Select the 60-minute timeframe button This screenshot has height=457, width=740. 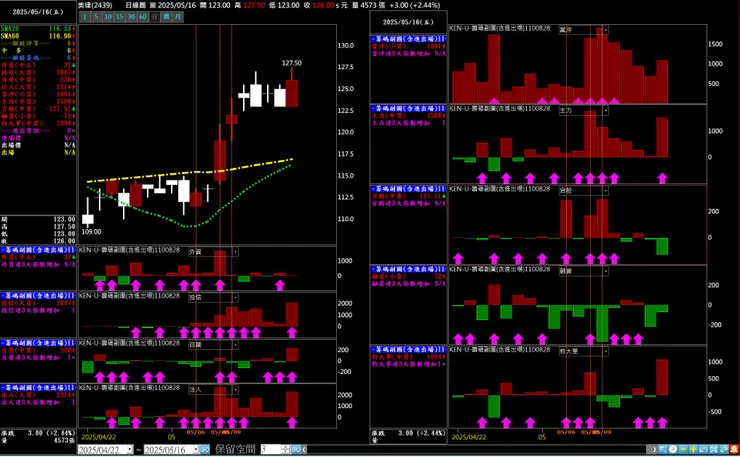point(143,17)
